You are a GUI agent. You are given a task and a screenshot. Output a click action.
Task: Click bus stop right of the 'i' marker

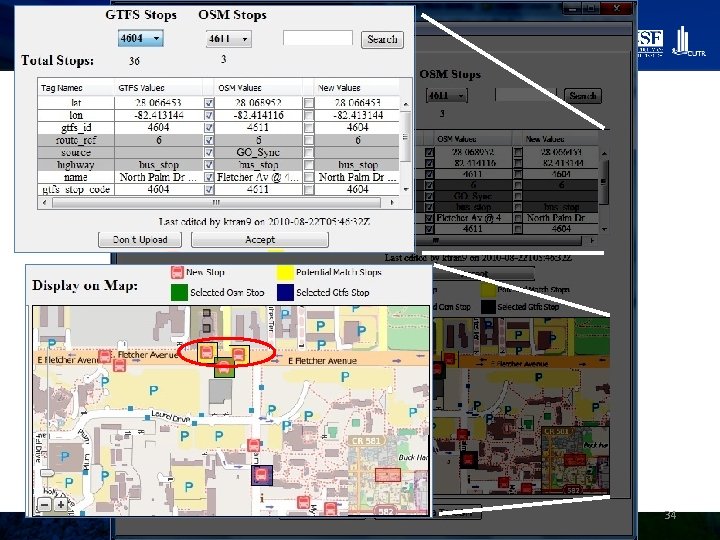tap(303, 502)
